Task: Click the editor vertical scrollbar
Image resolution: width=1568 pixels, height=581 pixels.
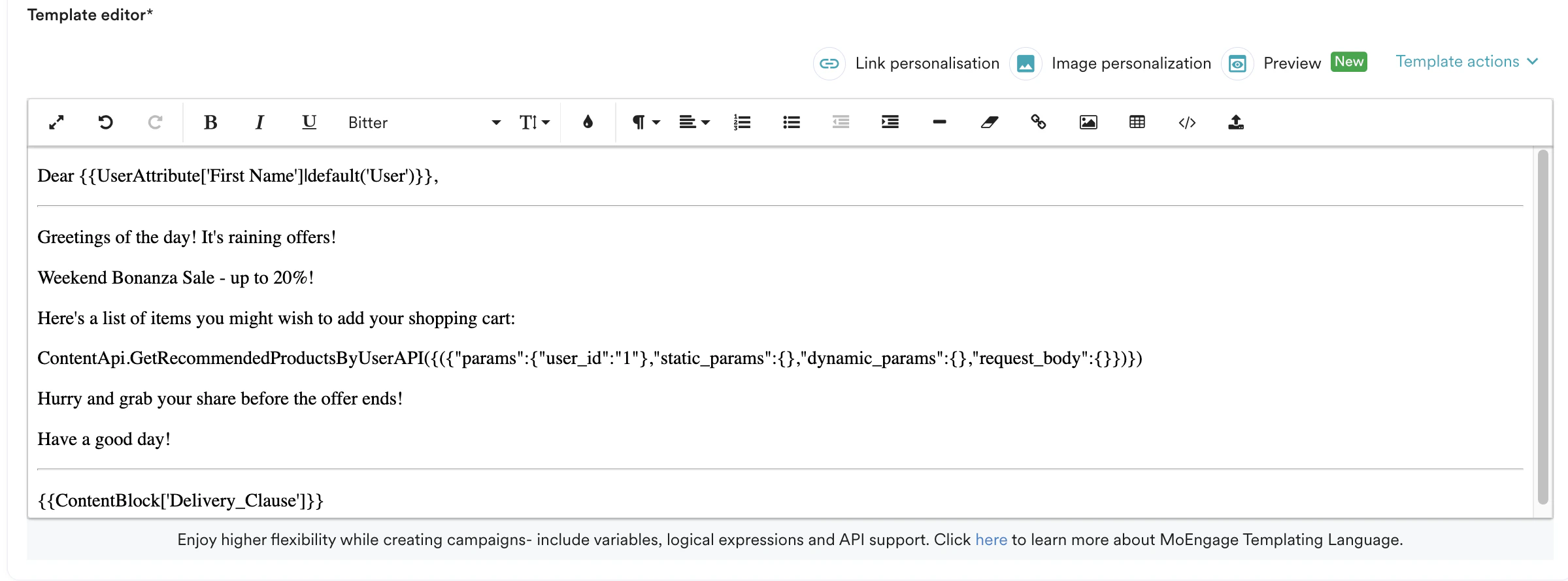Action: [x=1543, y=327]
